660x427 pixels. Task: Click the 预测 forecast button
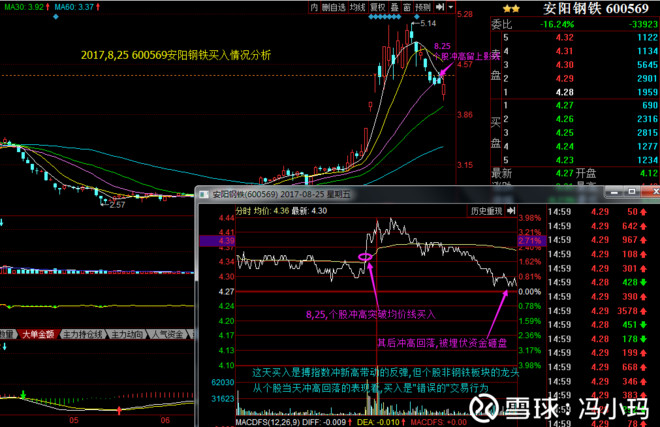[x=423, y=7]
